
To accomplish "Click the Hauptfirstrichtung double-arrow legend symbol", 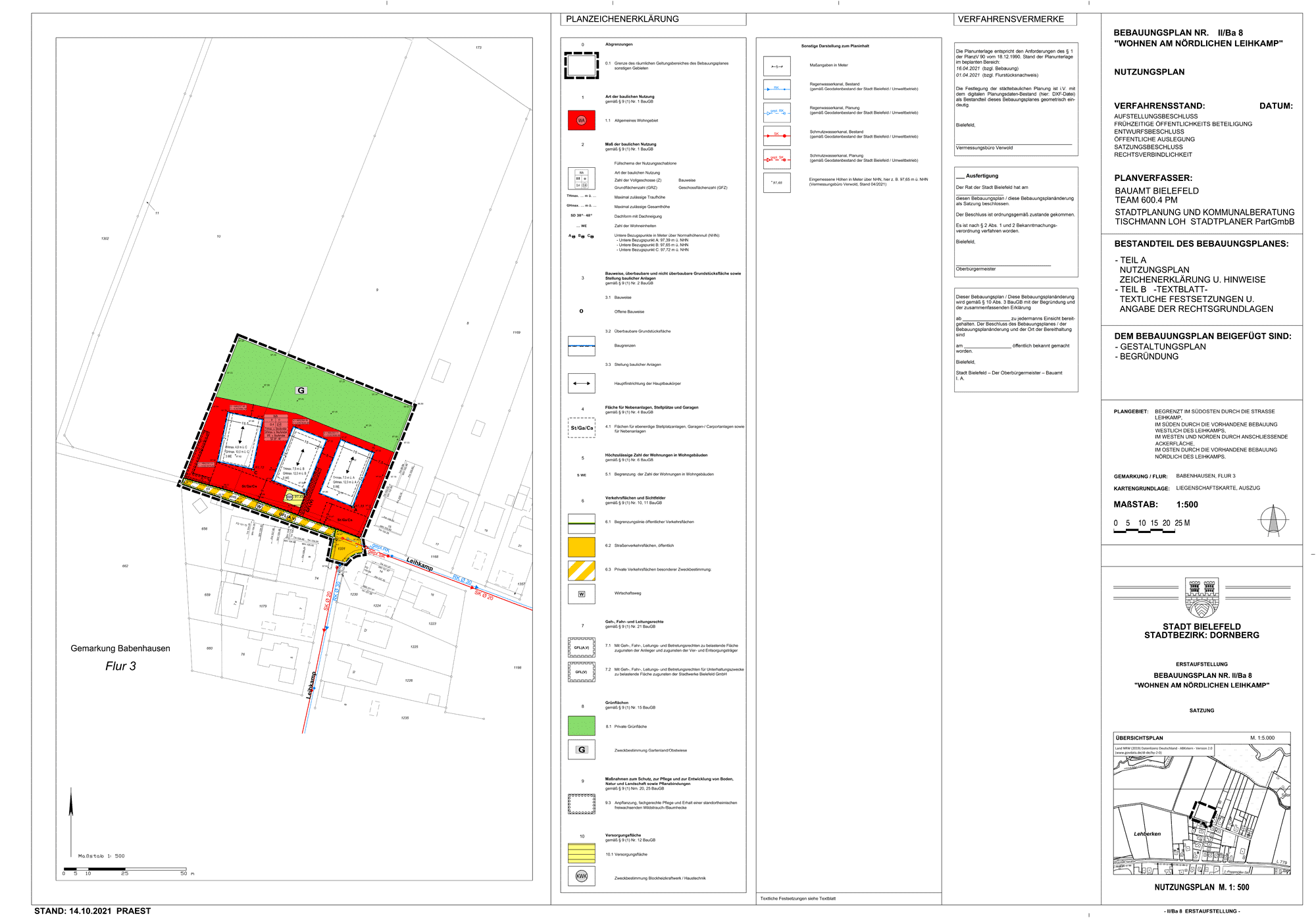I will point(581,383).
